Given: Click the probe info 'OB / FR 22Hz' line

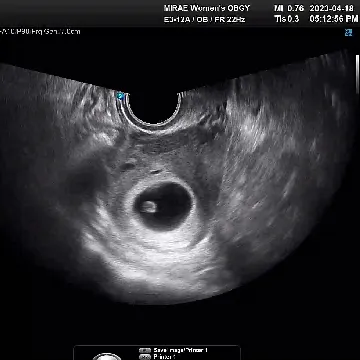Looking at the screenshot, I should (204, 19).
